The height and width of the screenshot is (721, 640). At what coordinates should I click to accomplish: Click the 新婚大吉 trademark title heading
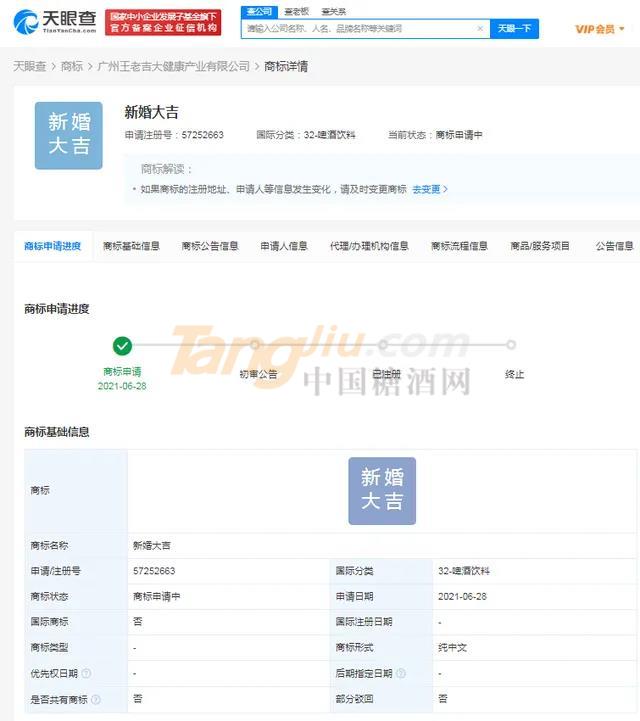pyautogui.click(x=151, y=112)
